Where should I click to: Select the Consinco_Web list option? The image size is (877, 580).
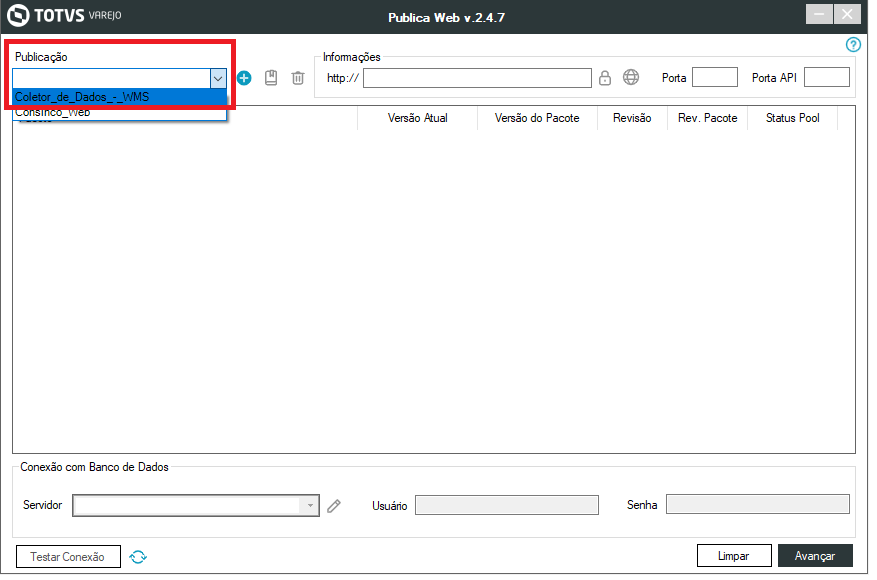pyautogui.click(x=120, y=112)
